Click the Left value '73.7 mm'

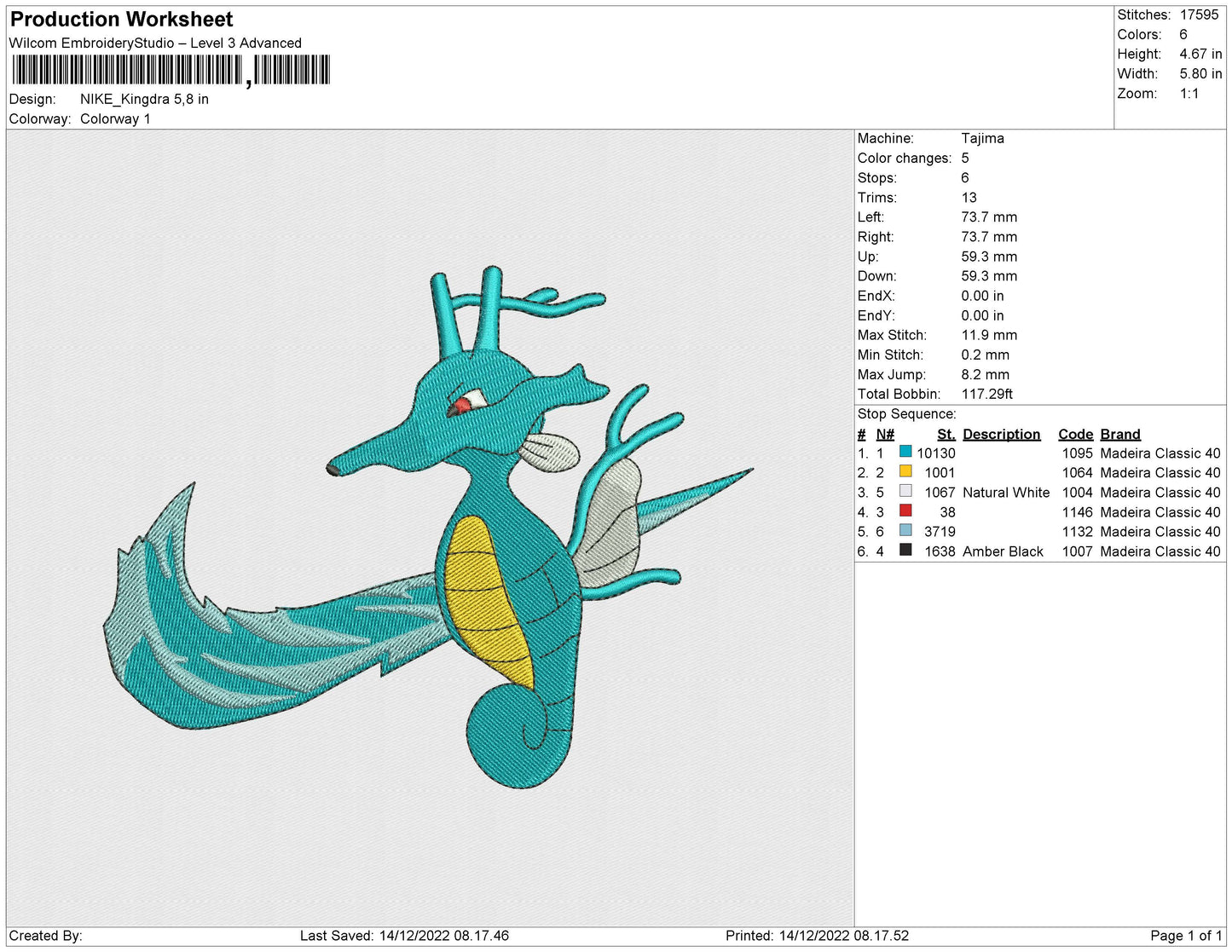point(989,216)
